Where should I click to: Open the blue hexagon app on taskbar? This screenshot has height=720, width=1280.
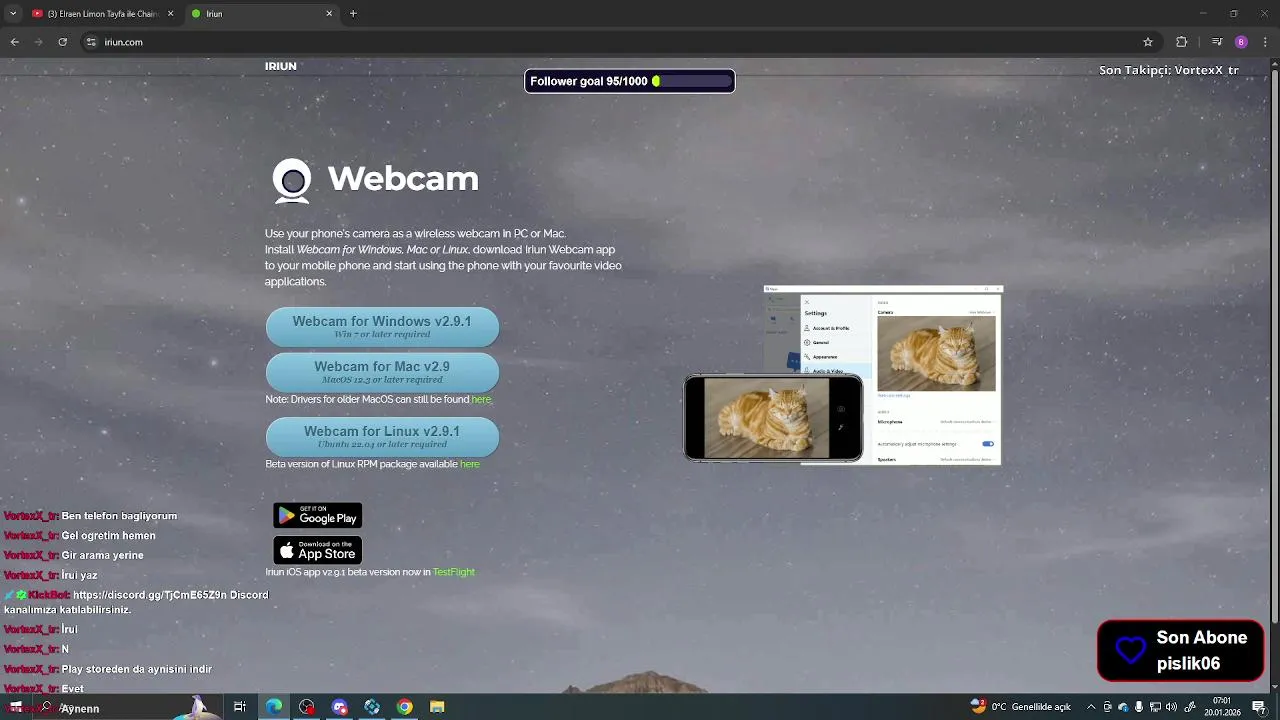tap(372, 707)
